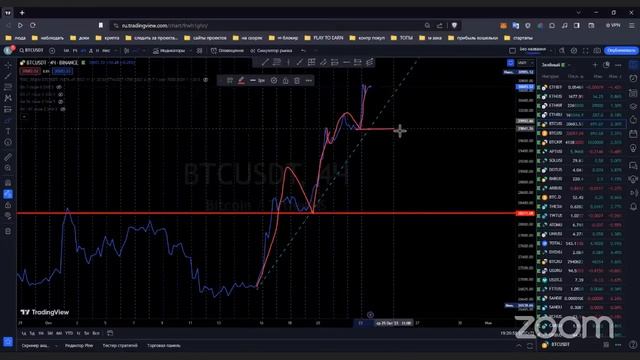Open drawing settings gear in floating toolbar

click(274, 80)
